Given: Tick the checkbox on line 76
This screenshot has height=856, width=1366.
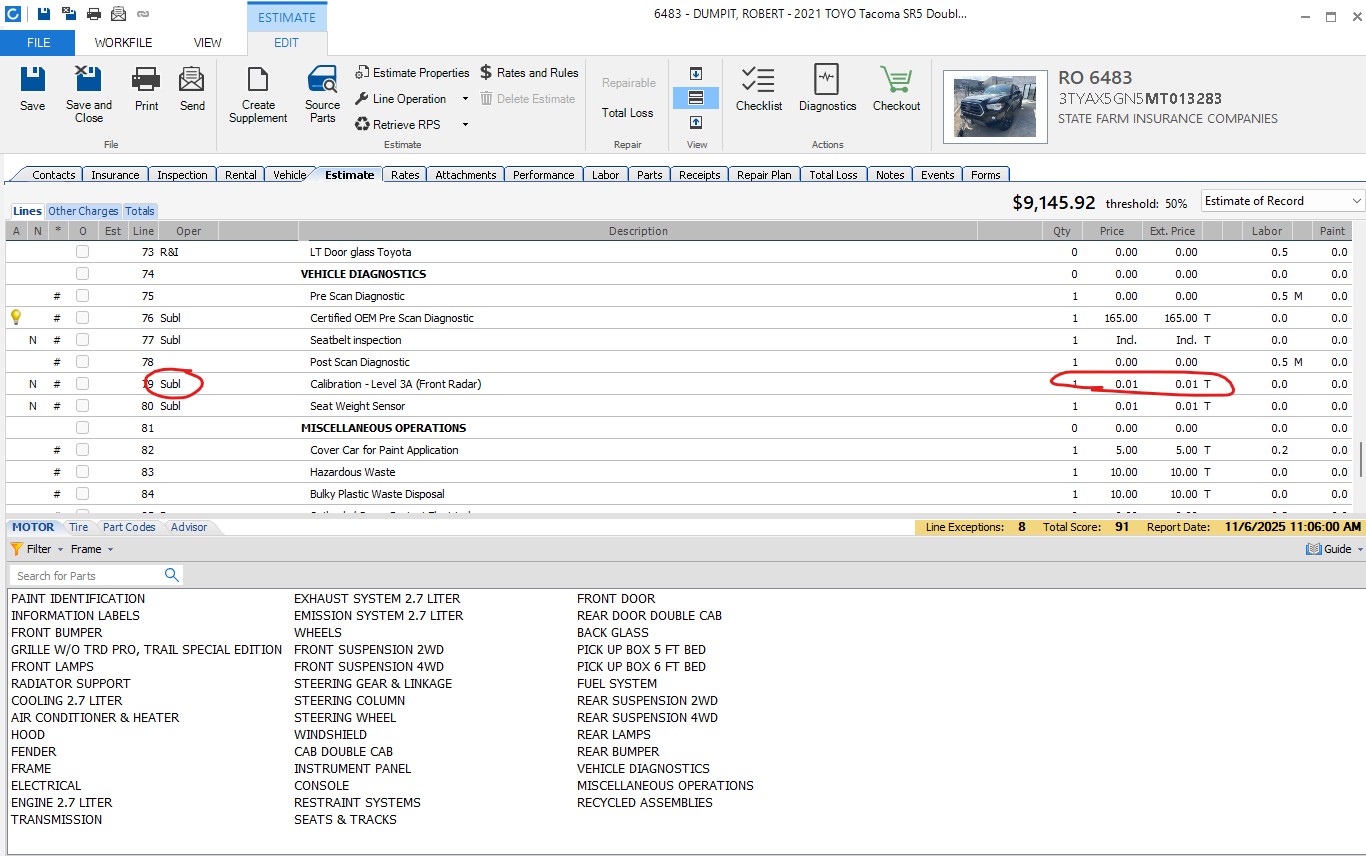Looking at the screenshot, I should click(83, 318).
